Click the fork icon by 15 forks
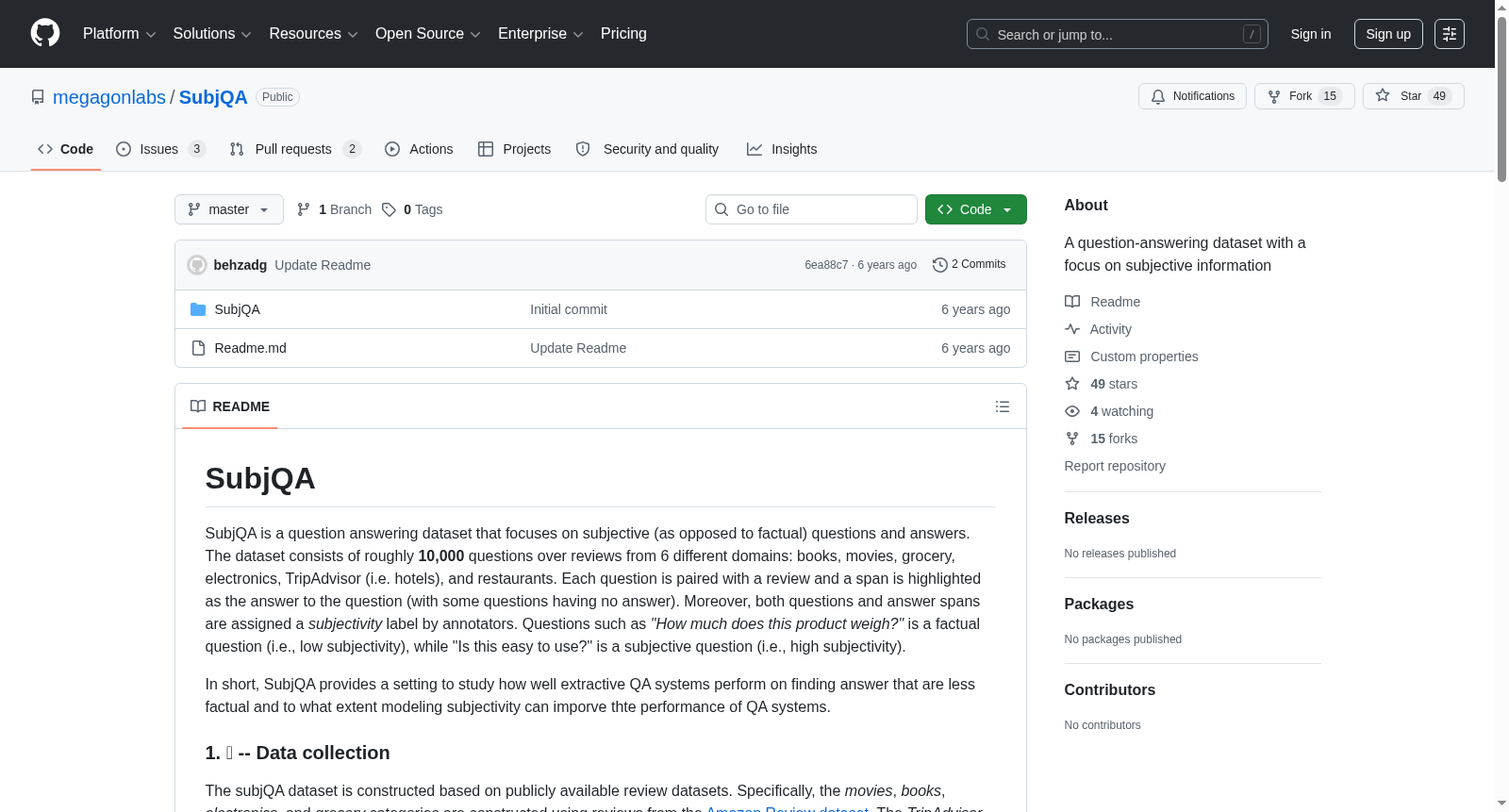 (x=1072, y=439)
